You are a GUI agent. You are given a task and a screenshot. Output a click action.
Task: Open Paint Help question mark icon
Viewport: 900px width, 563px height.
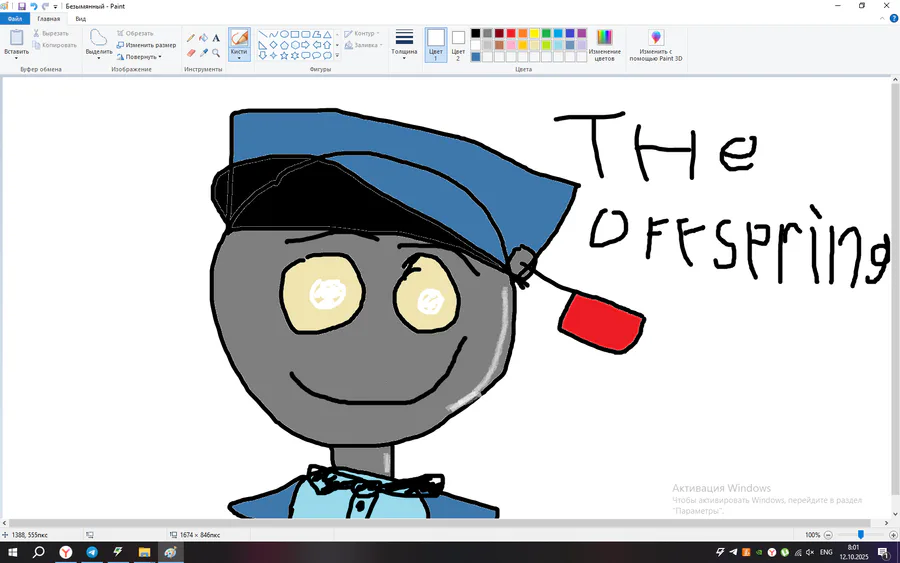click(894, 18)
